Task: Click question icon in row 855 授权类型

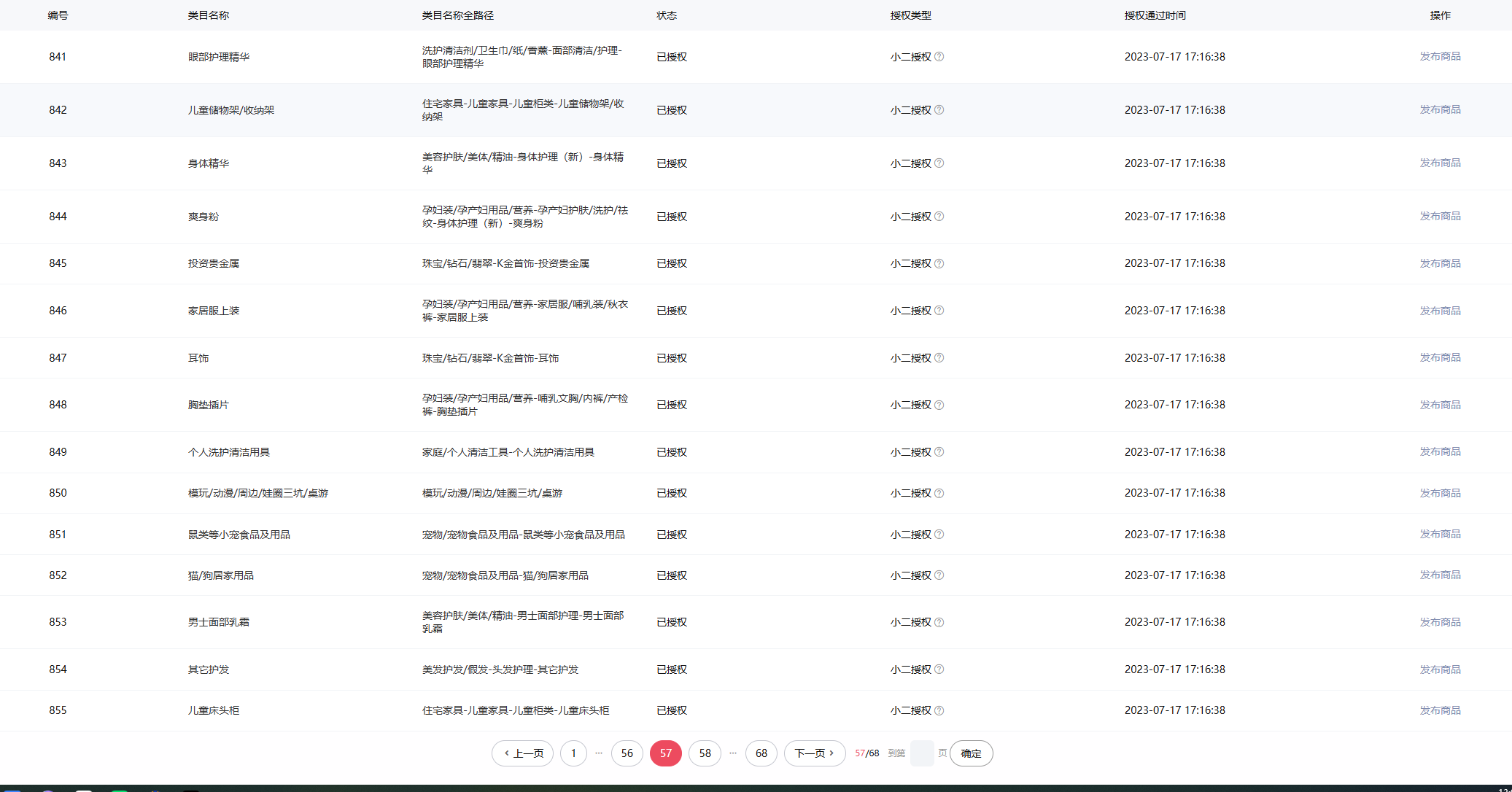Action: 939,710
